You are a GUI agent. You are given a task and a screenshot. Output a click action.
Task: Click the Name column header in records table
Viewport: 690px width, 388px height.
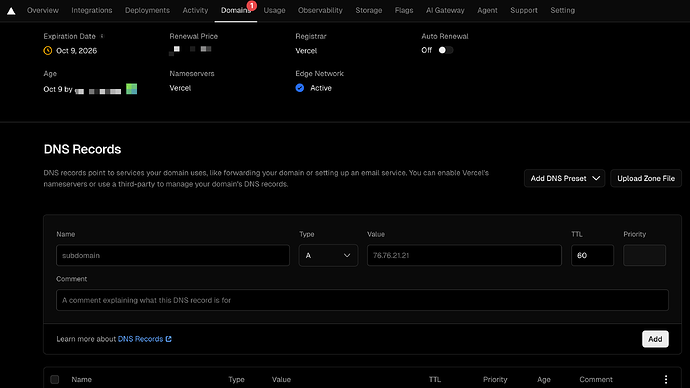point(81,379)
